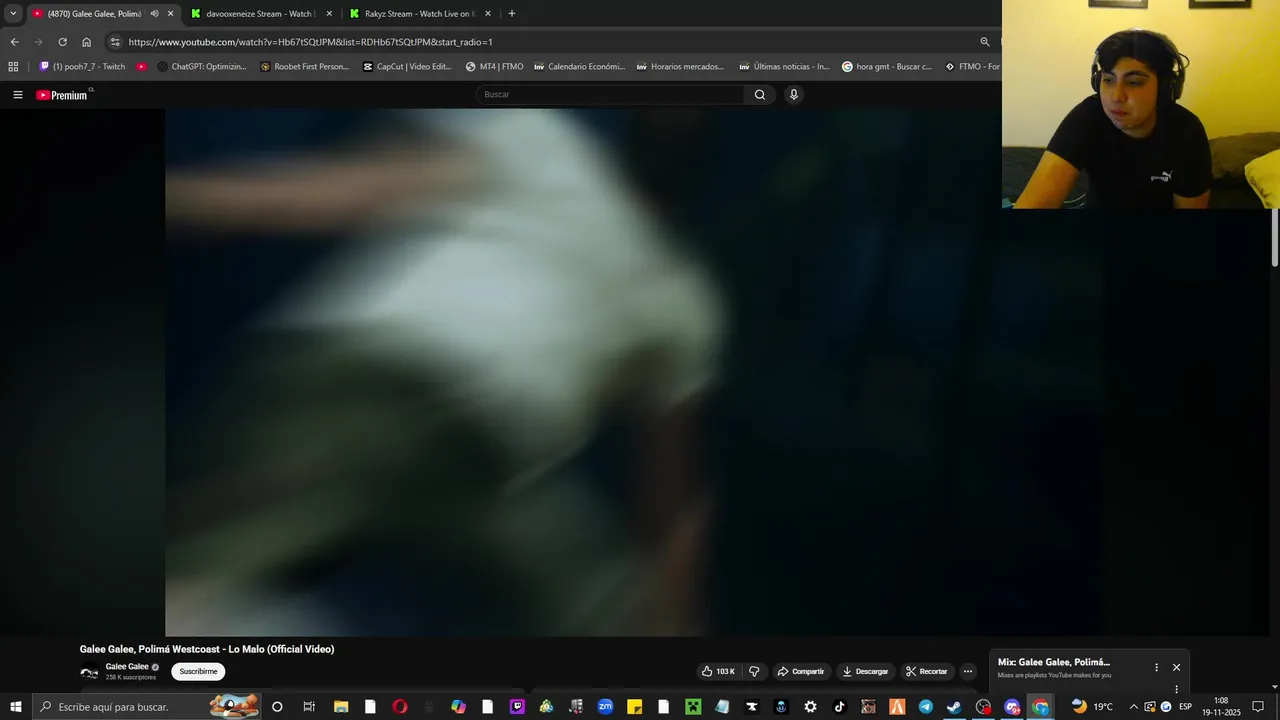Open the Compartir share dialog

tap(801, 671)
